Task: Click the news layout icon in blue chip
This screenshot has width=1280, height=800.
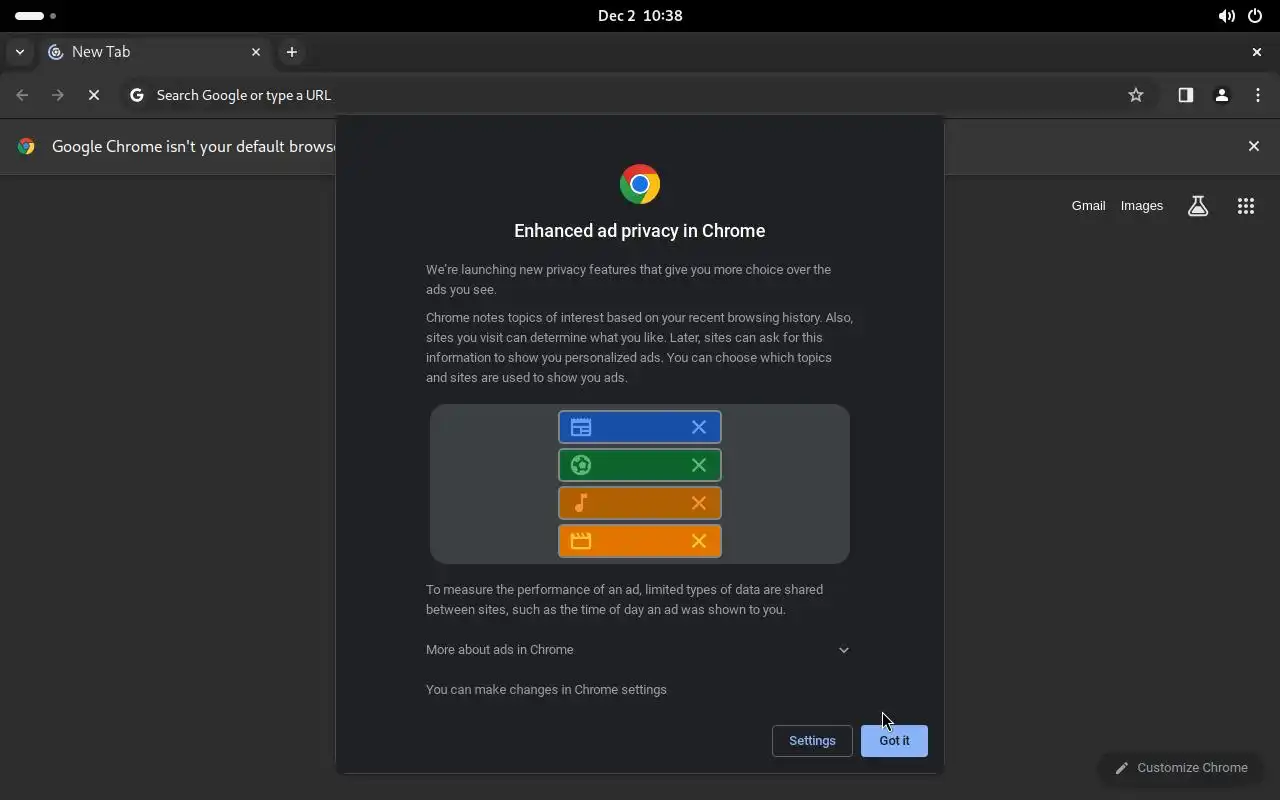Action: coord(581,427)
